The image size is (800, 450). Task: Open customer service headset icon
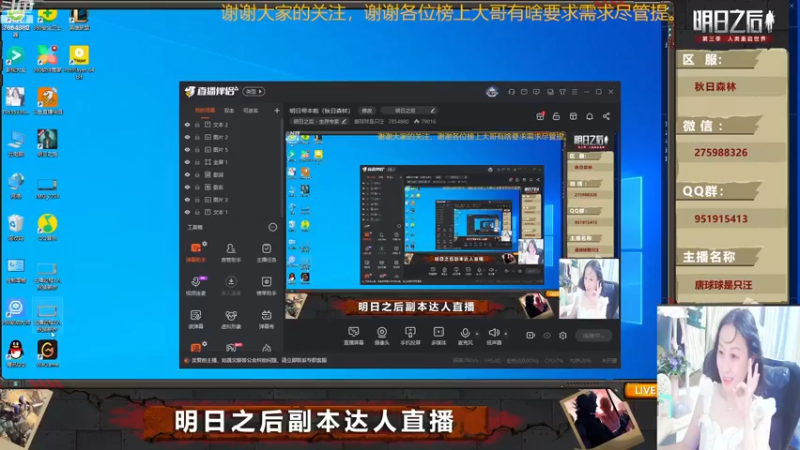[x=511, y=92]
